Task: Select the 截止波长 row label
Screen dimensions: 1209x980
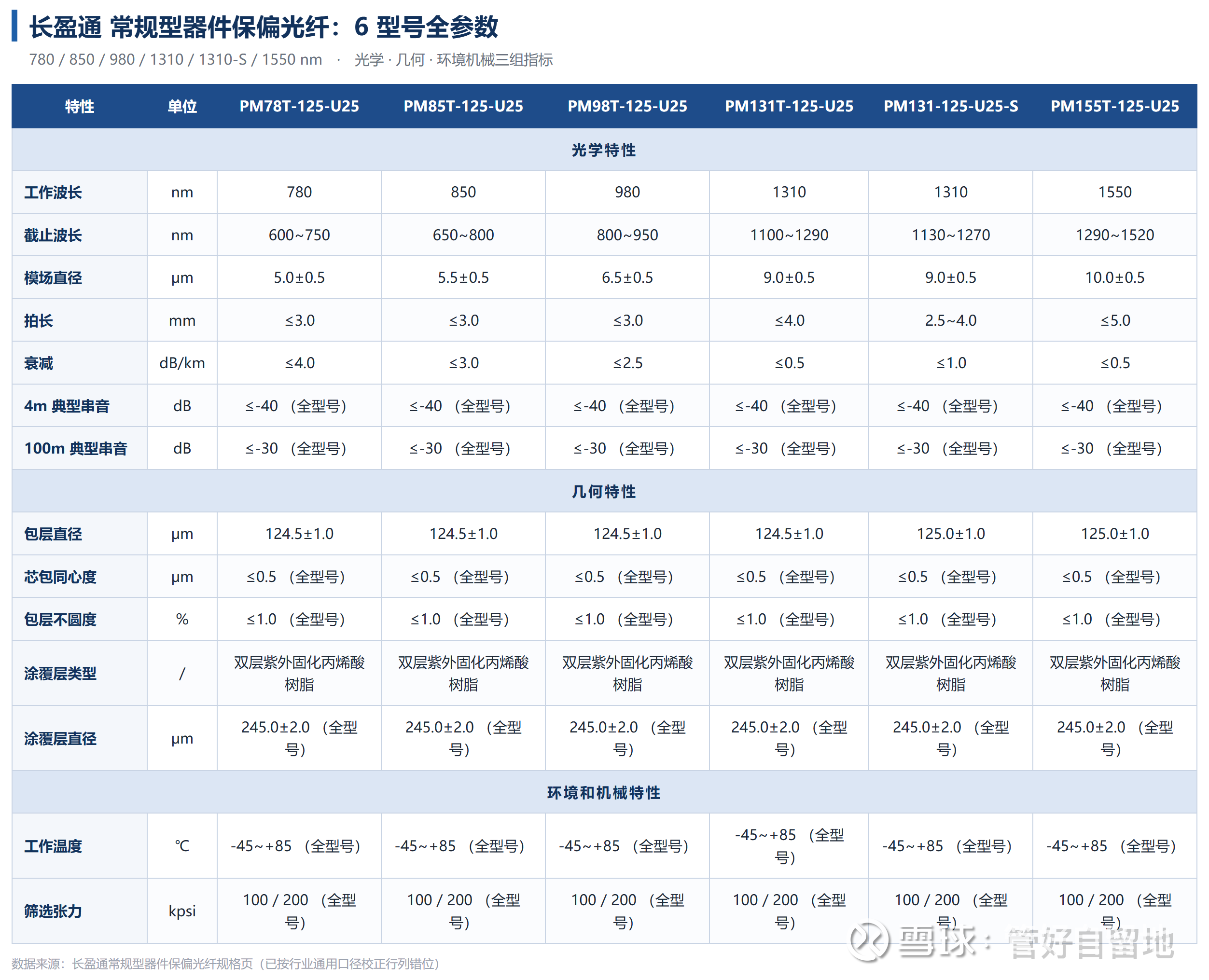Action: point(53,235)
